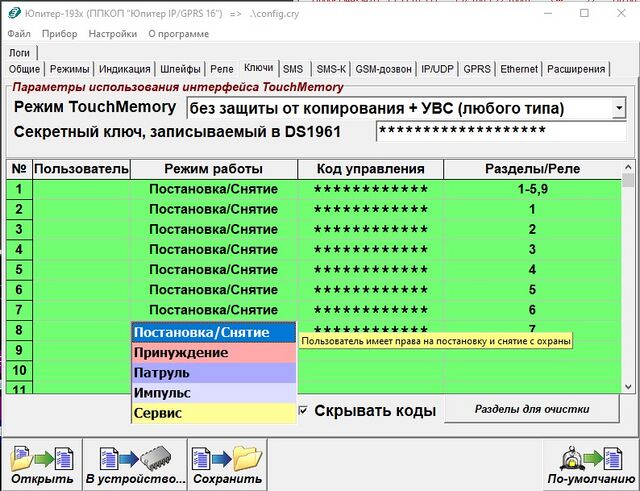Open the Файл menu

tap(19, 33)
